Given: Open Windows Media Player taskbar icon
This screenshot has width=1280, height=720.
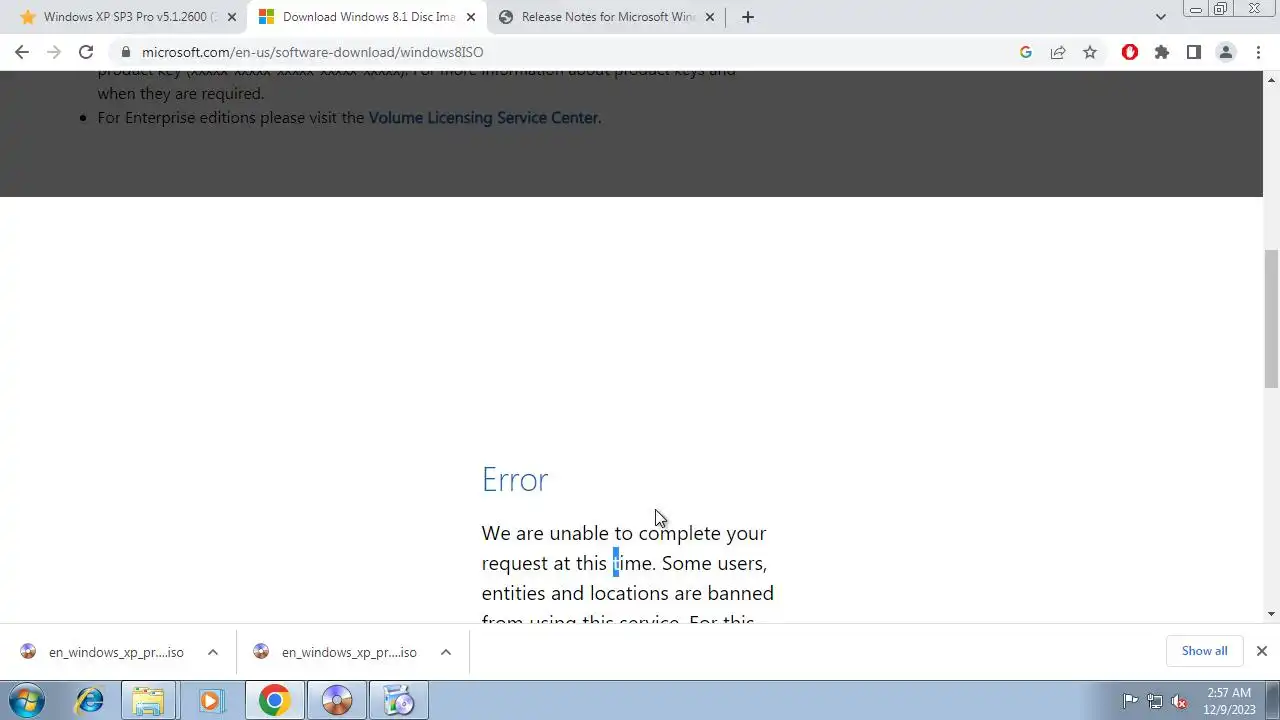Looking at the screenshot, I should (x=211, y=700).
